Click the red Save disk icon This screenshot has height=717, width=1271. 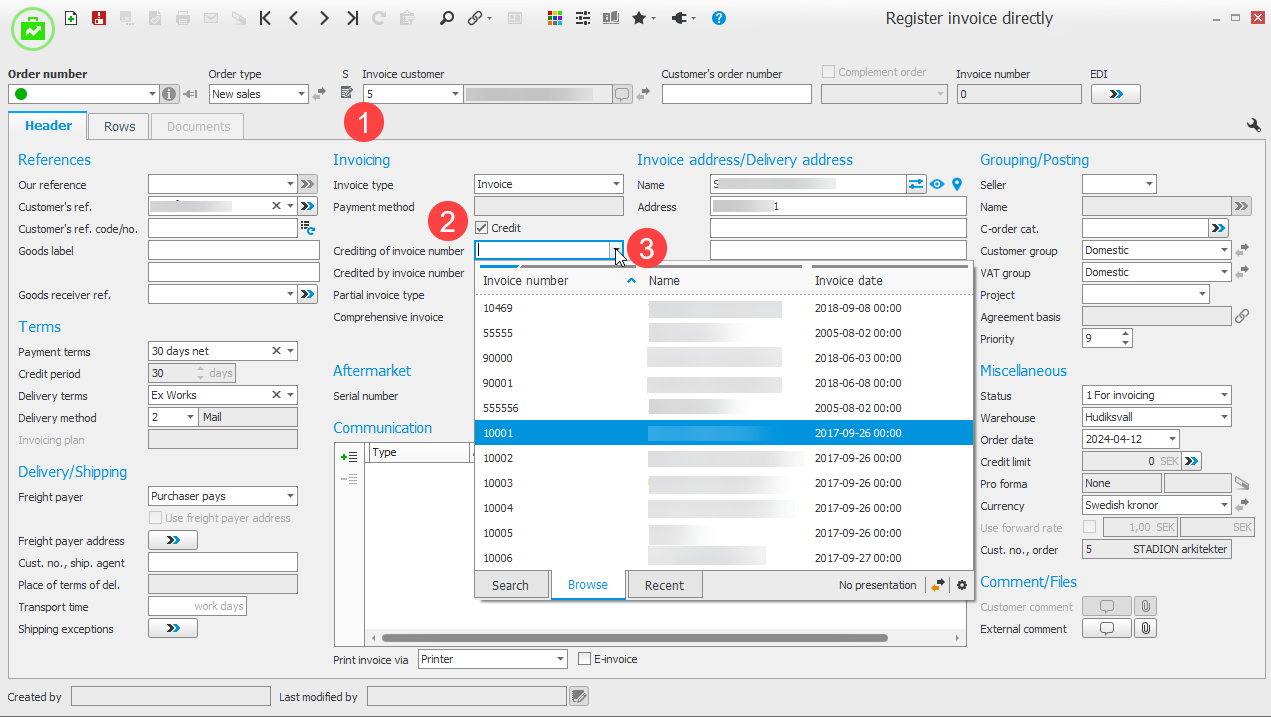point(99,18)
